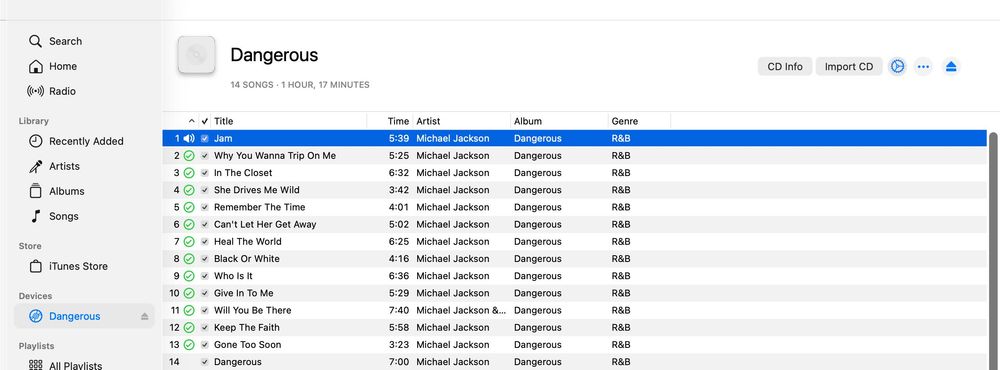The height and width of the screenshot is (370, 1000).
Task: Select the Remember The Time track title
Action: (x=260, y=207)
